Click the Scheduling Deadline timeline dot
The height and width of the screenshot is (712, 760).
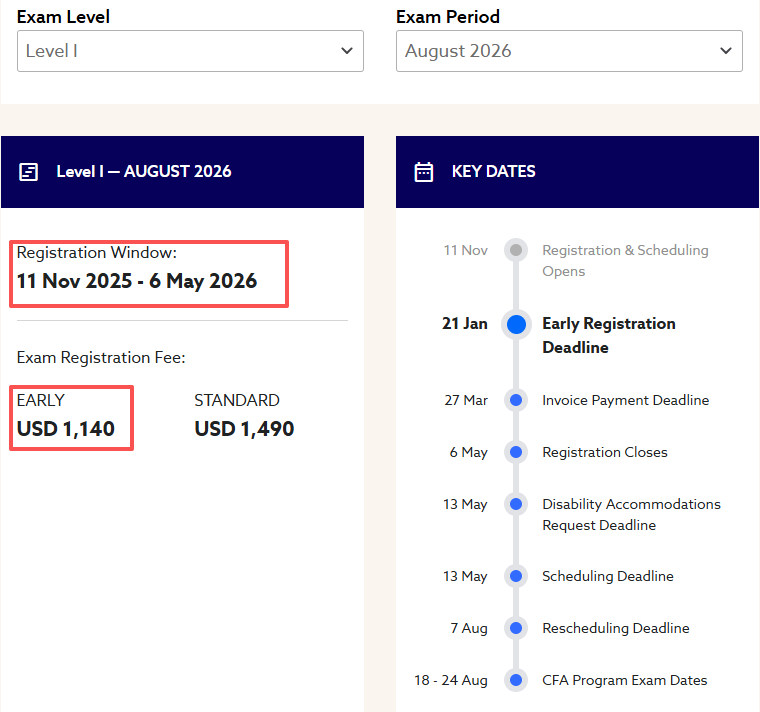[x=516, y=576]
